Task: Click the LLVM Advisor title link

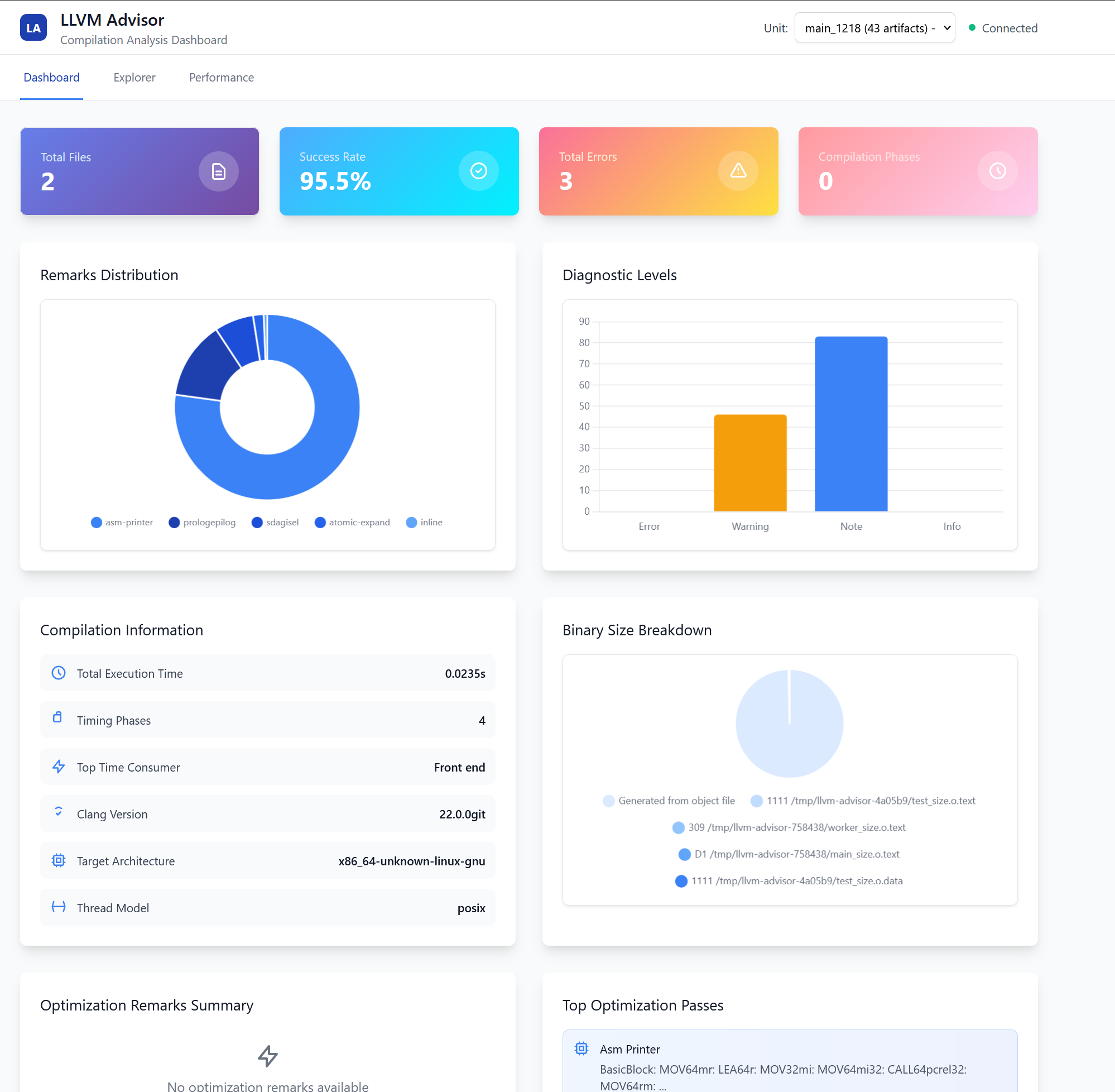Action: [112, 20]
